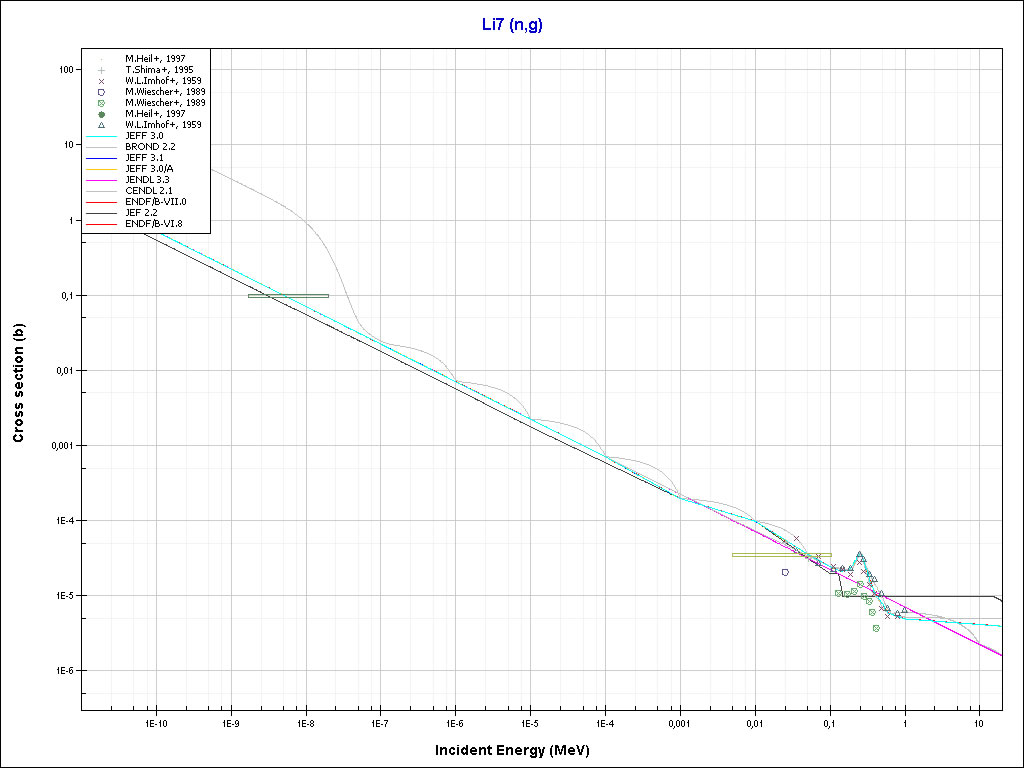Screen dimensions: 1024x768
Task: Click the blue pentagon M.Wiescher+ legend marker
Action: click(x=102, y=92)
